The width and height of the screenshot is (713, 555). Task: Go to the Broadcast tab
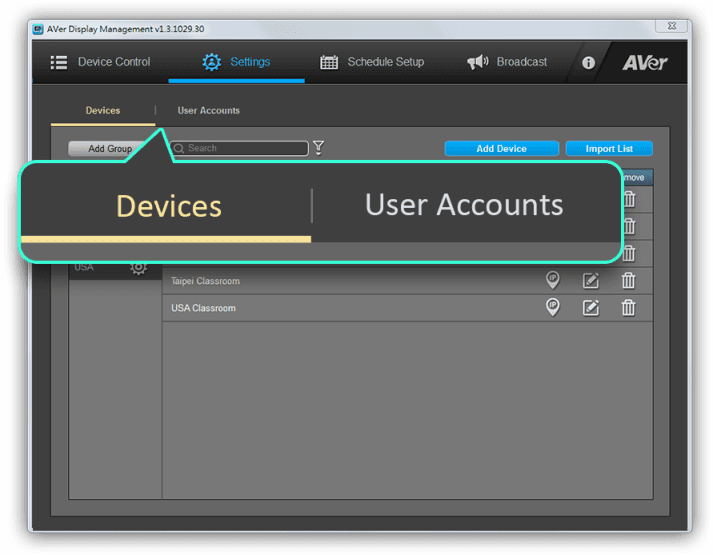(x=507, y=62)
